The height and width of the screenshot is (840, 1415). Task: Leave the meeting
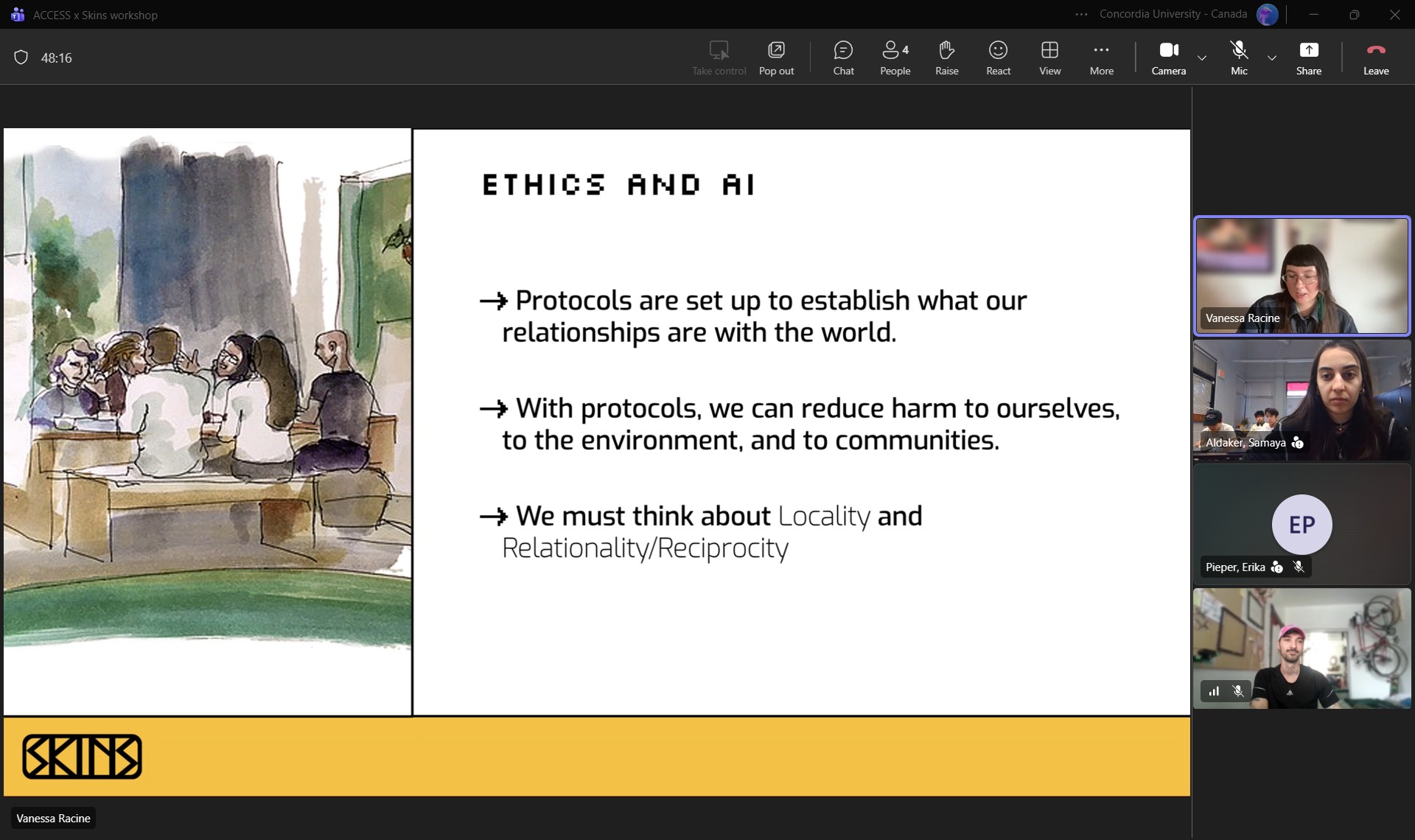click(1375, 57)
